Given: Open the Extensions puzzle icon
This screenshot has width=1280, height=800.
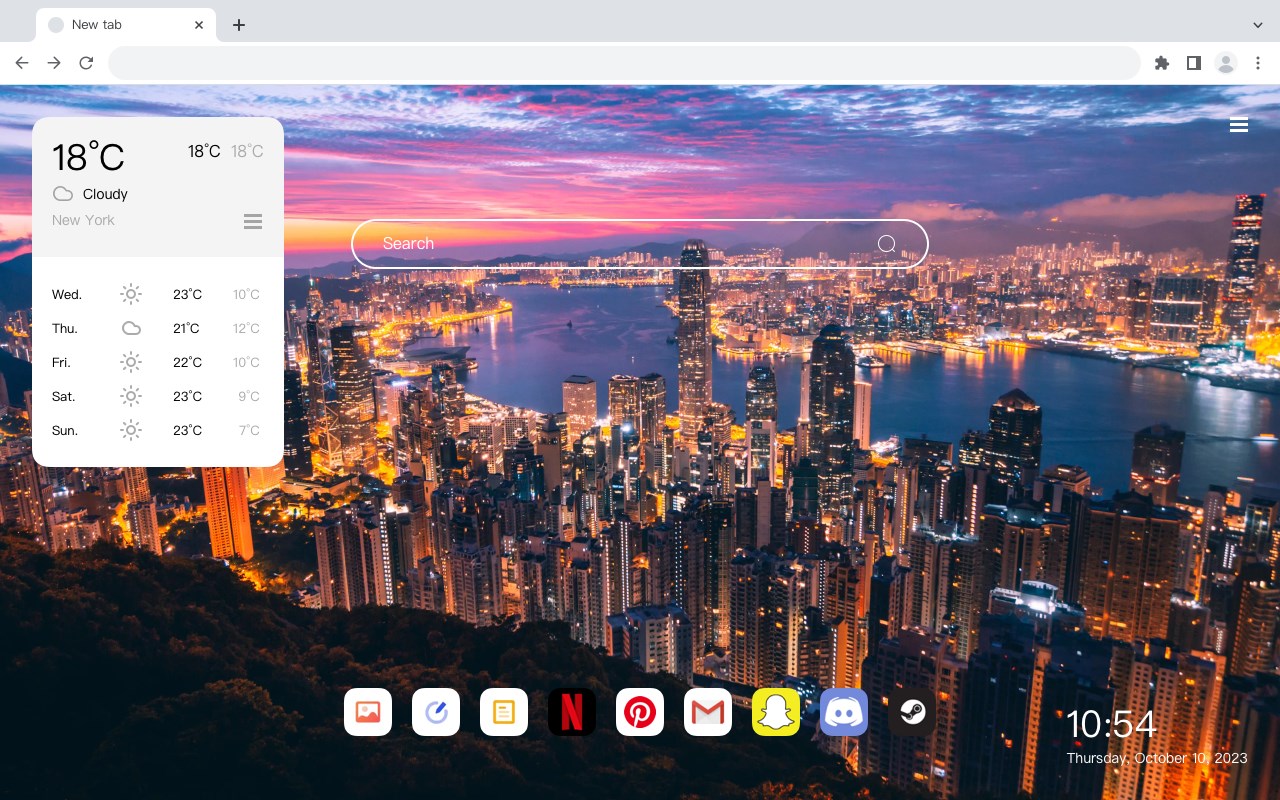Looking at the screenshot, I should coord(1161,63).
